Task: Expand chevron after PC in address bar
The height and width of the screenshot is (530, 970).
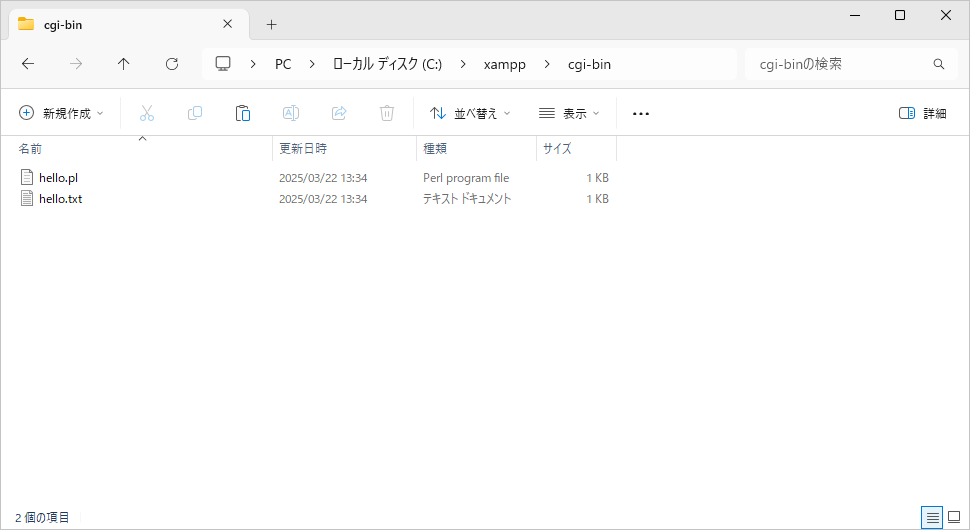Action: point(312,64)
